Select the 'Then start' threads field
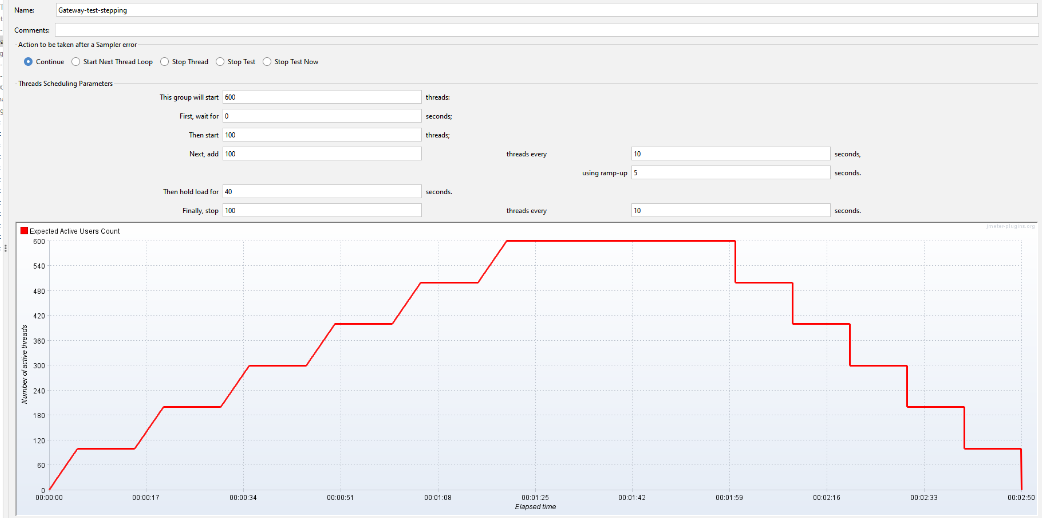This screenshot has width=1042, height=518. click(x=321, y=135)
